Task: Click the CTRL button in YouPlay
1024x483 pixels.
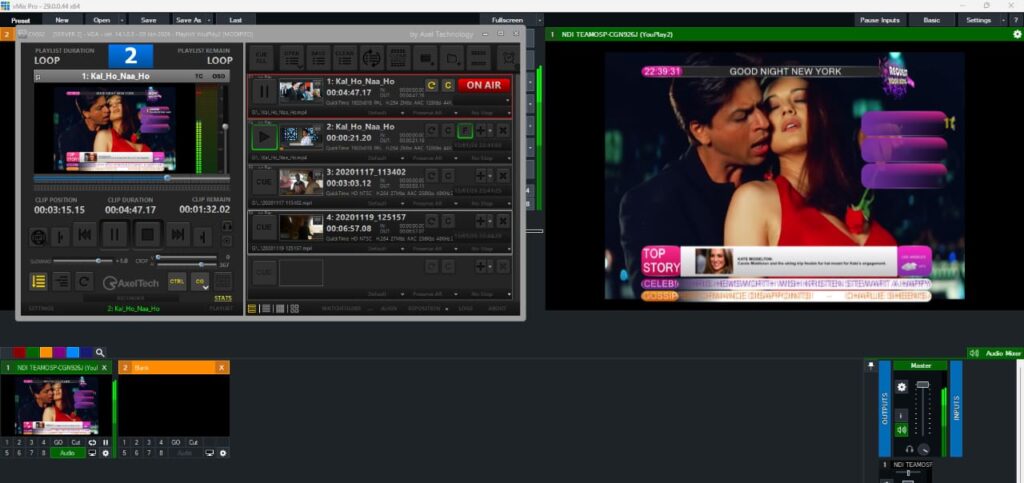Action: tap(176, 281)
